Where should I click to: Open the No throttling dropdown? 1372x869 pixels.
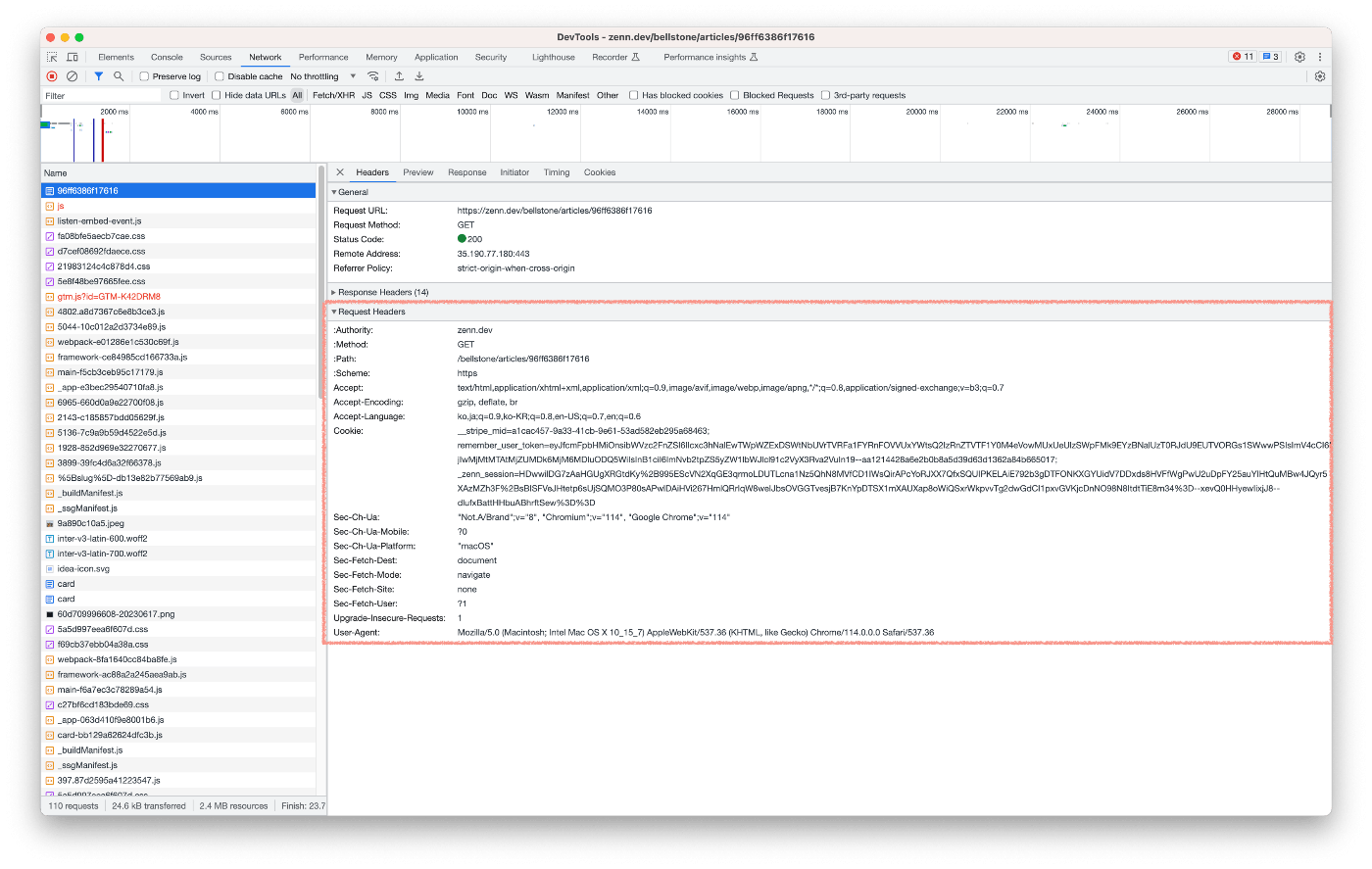click(x=323, y=76)
